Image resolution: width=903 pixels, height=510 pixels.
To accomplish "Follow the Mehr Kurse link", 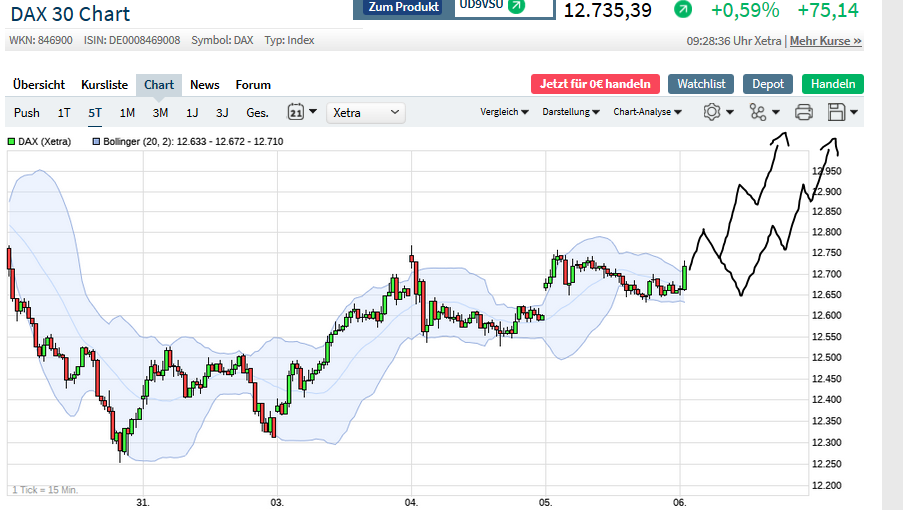I will (825, 41).
